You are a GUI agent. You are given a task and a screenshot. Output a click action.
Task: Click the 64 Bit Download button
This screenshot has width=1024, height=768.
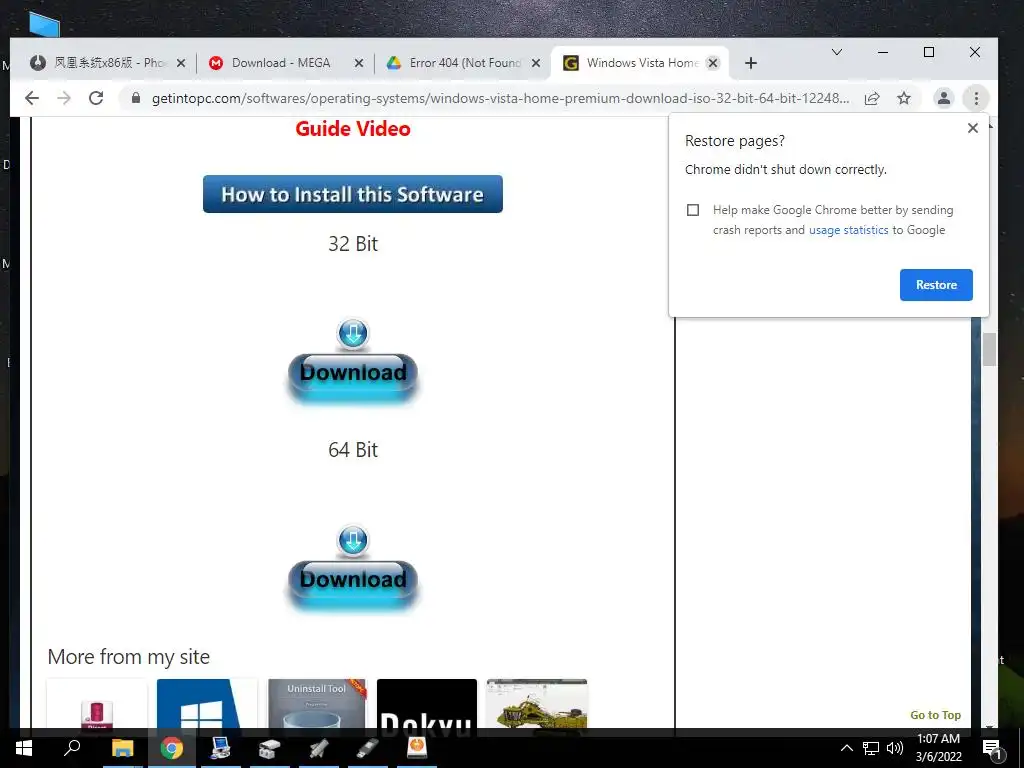tap(353, 584)
